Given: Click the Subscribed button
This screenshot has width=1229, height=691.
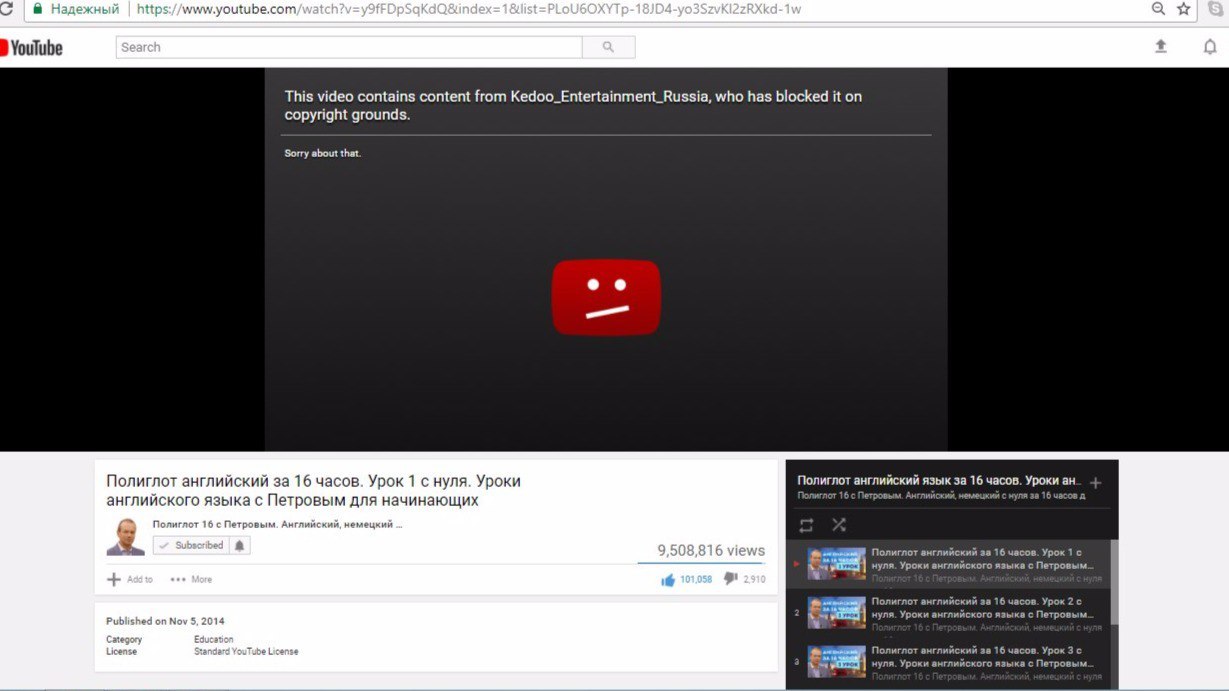Looking at the screenshot, I should click(x=191, y=545).
